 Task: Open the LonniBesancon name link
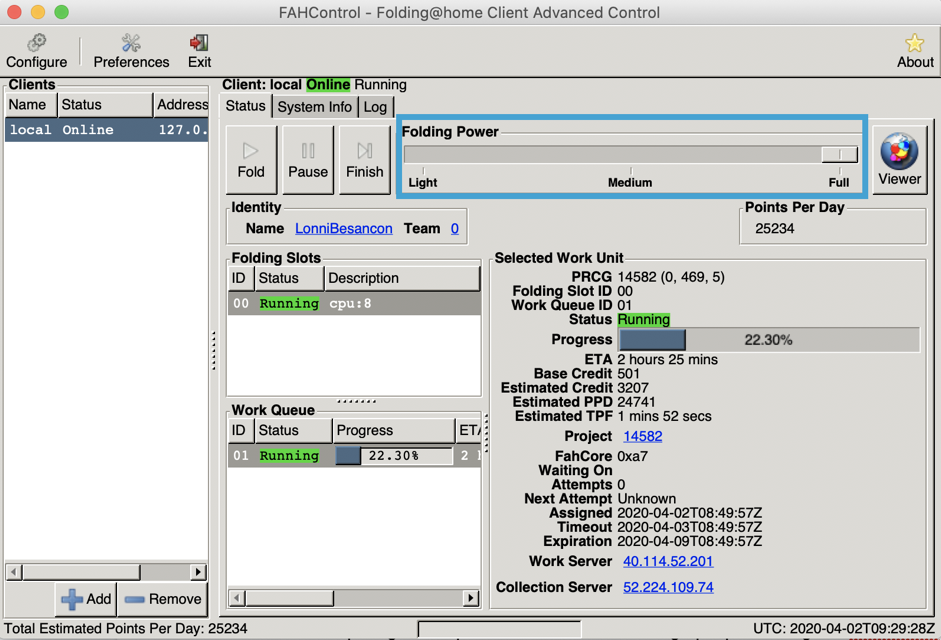point(344,229)
